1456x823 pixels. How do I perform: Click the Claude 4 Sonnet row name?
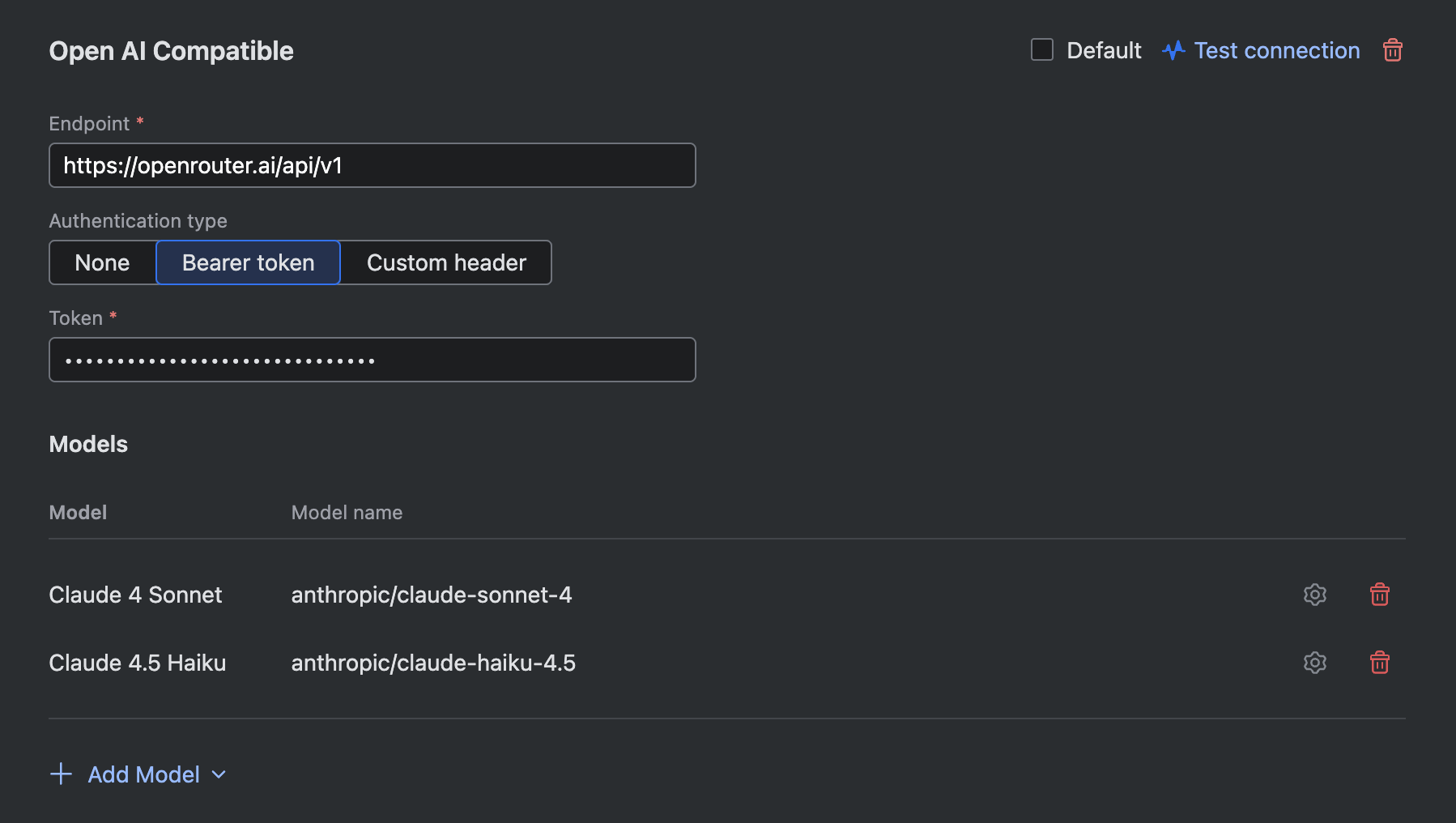click(x=135, y=595)
